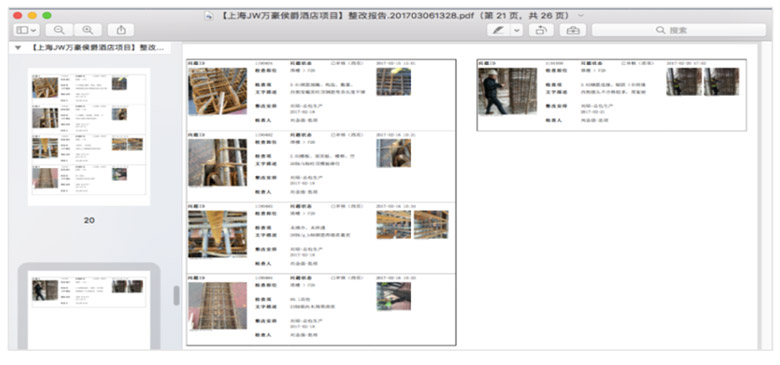
Task: Click in the search field
Action: [679, 30]
